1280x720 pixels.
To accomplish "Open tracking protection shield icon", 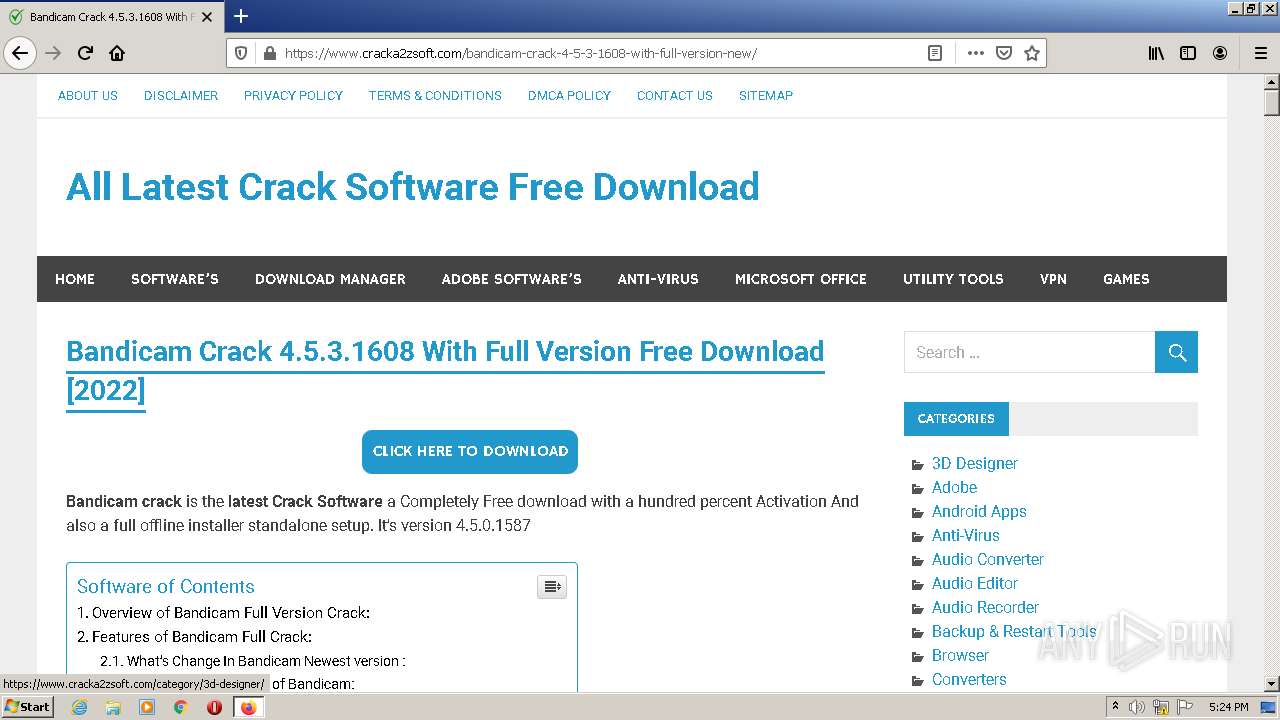I will pyautogui.click(x=241, y=53).
